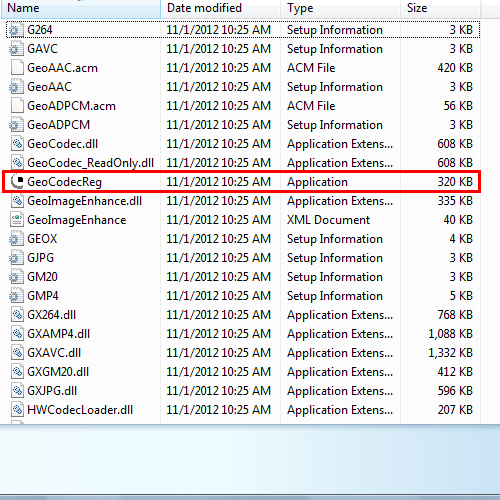Viewport: 500px width, 500px height.
Task: Click the GeoCodec.dll file icon
Action: (x=17, y=144)
